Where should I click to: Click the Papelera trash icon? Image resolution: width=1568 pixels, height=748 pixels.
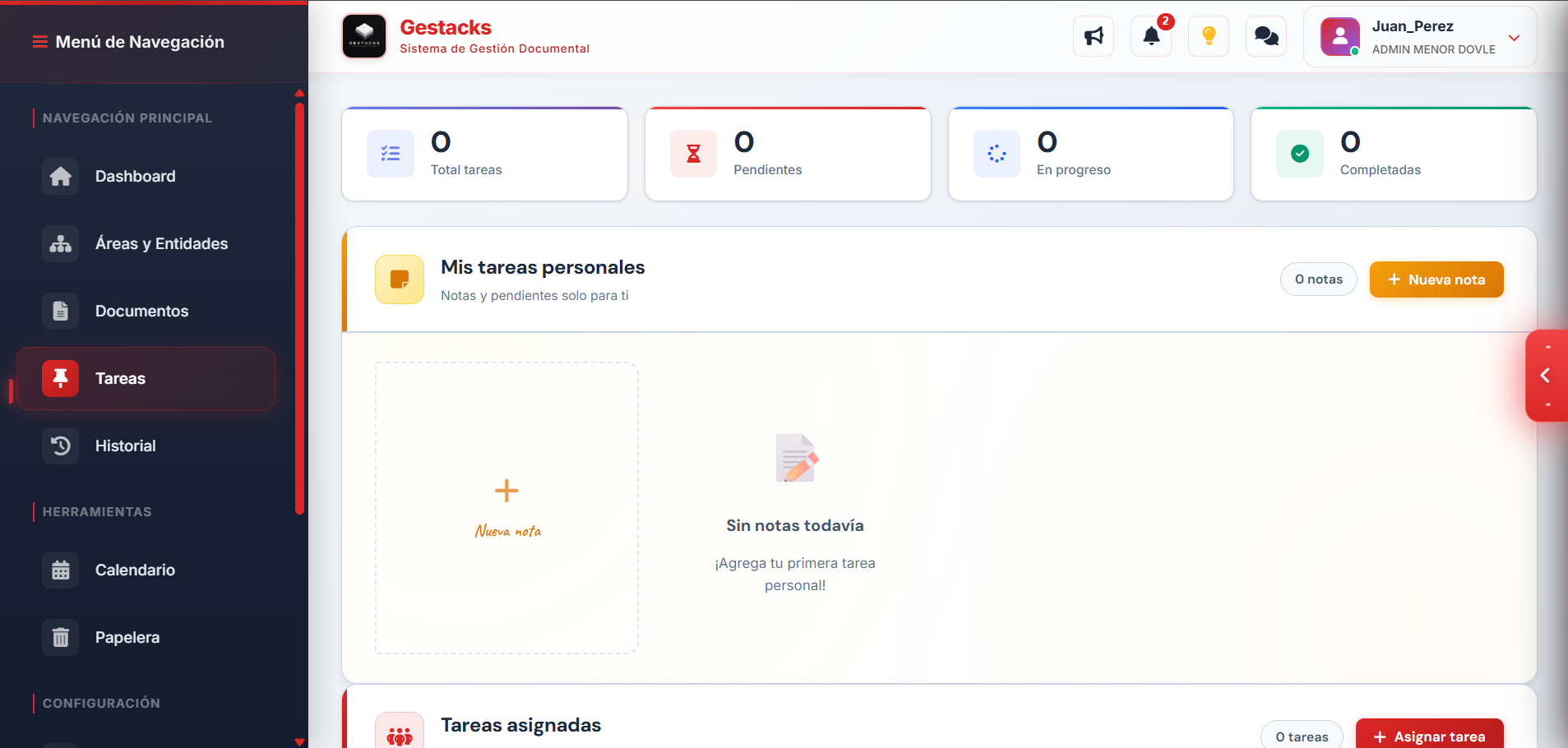(x=61, y=637)
